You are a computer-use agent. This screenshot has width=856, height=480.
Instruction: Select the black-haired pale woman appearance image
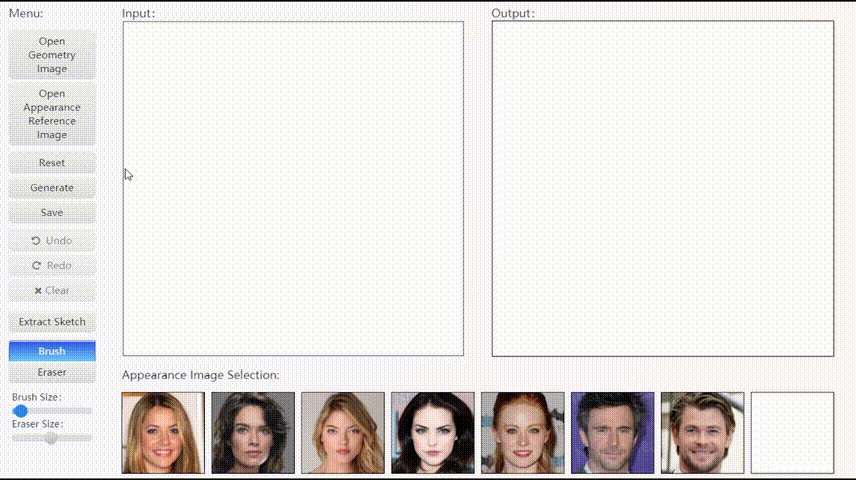click(432, 432)
